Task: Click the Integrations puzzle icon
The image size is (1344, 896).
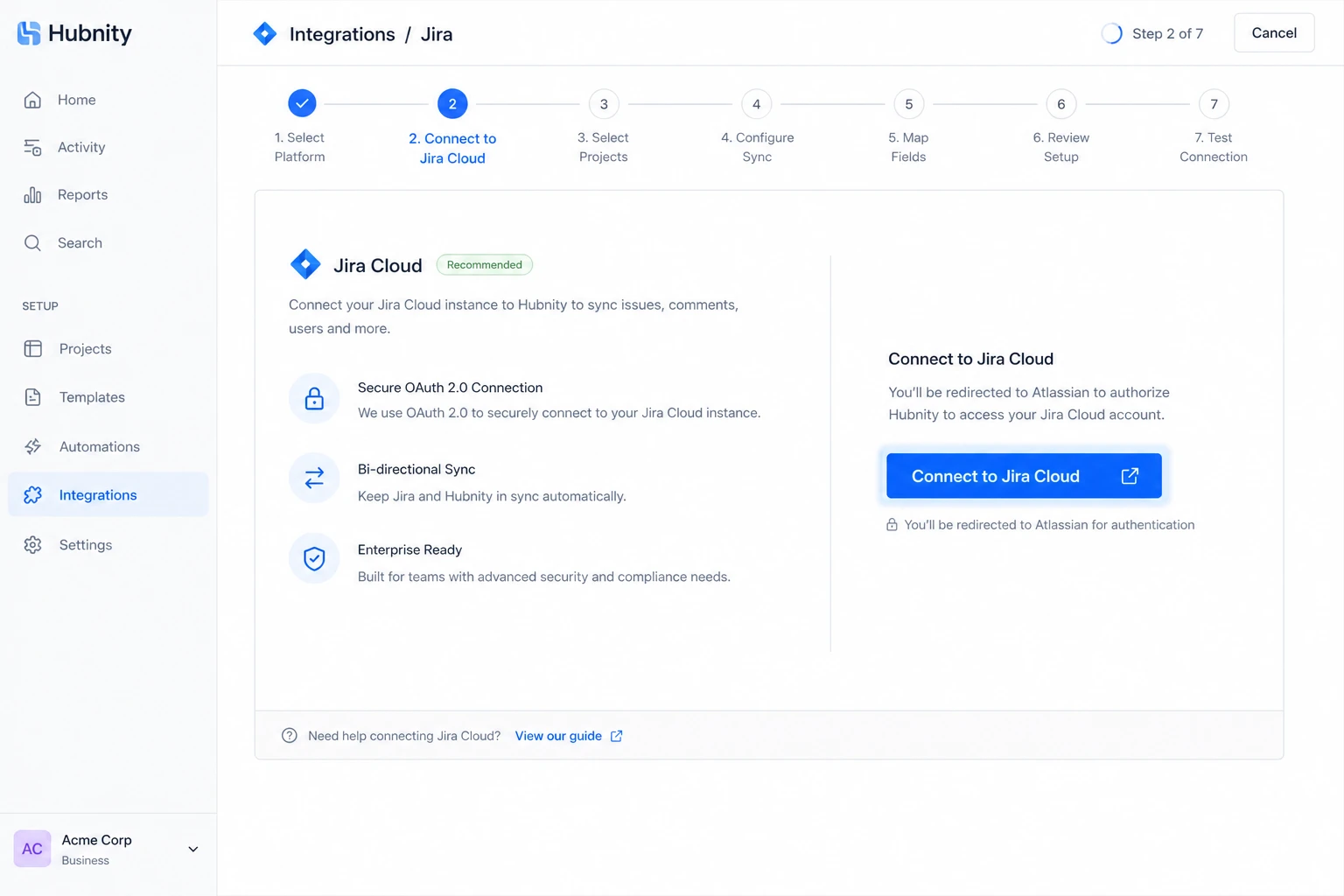Action: (33, 495)
